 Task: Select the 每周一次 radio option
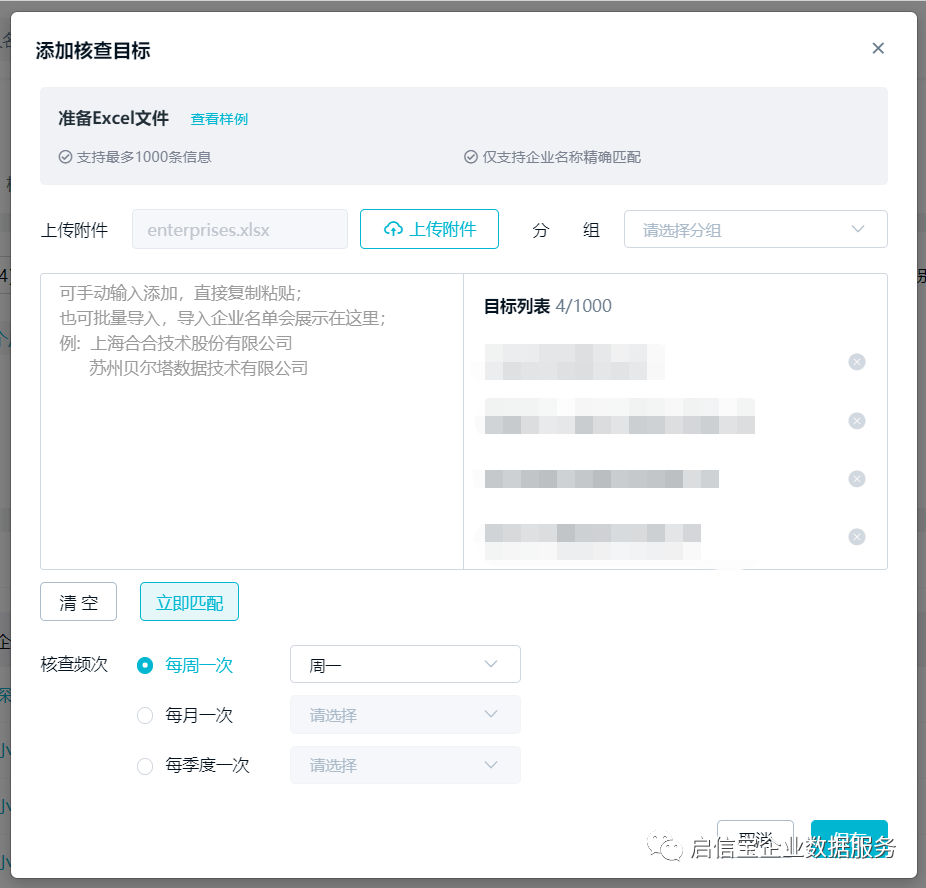pyautogui.click(x=145, y=665)
